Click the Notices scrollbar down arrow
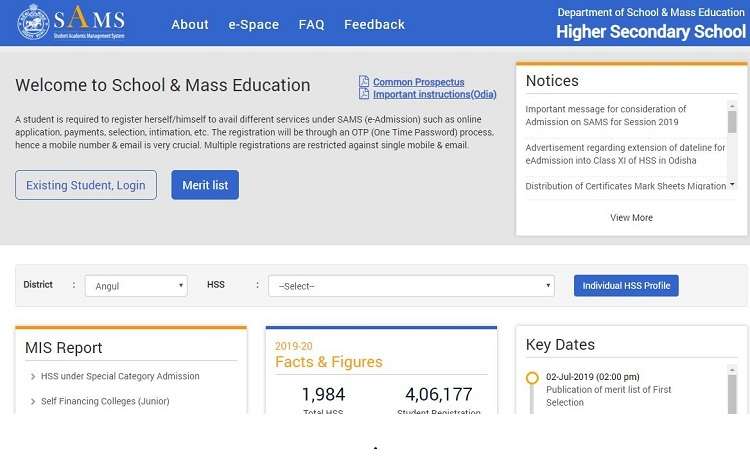This screenshot has width=750, height=459. pyautogui.click(x=732, y=185)
